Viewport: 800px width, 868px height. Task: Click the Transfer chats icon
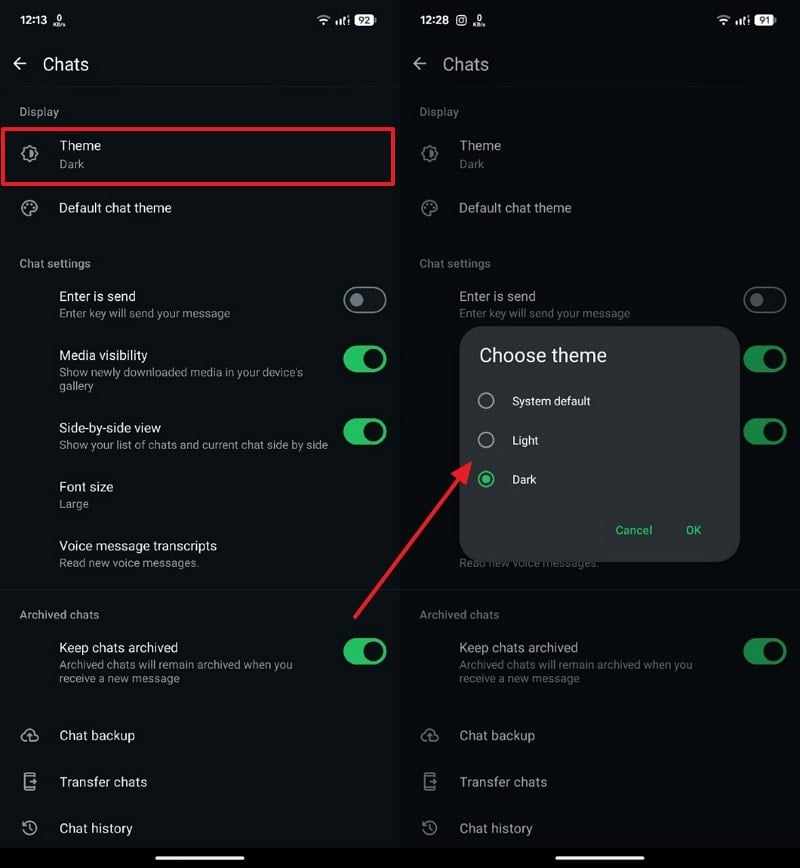[x=29, y=782]
